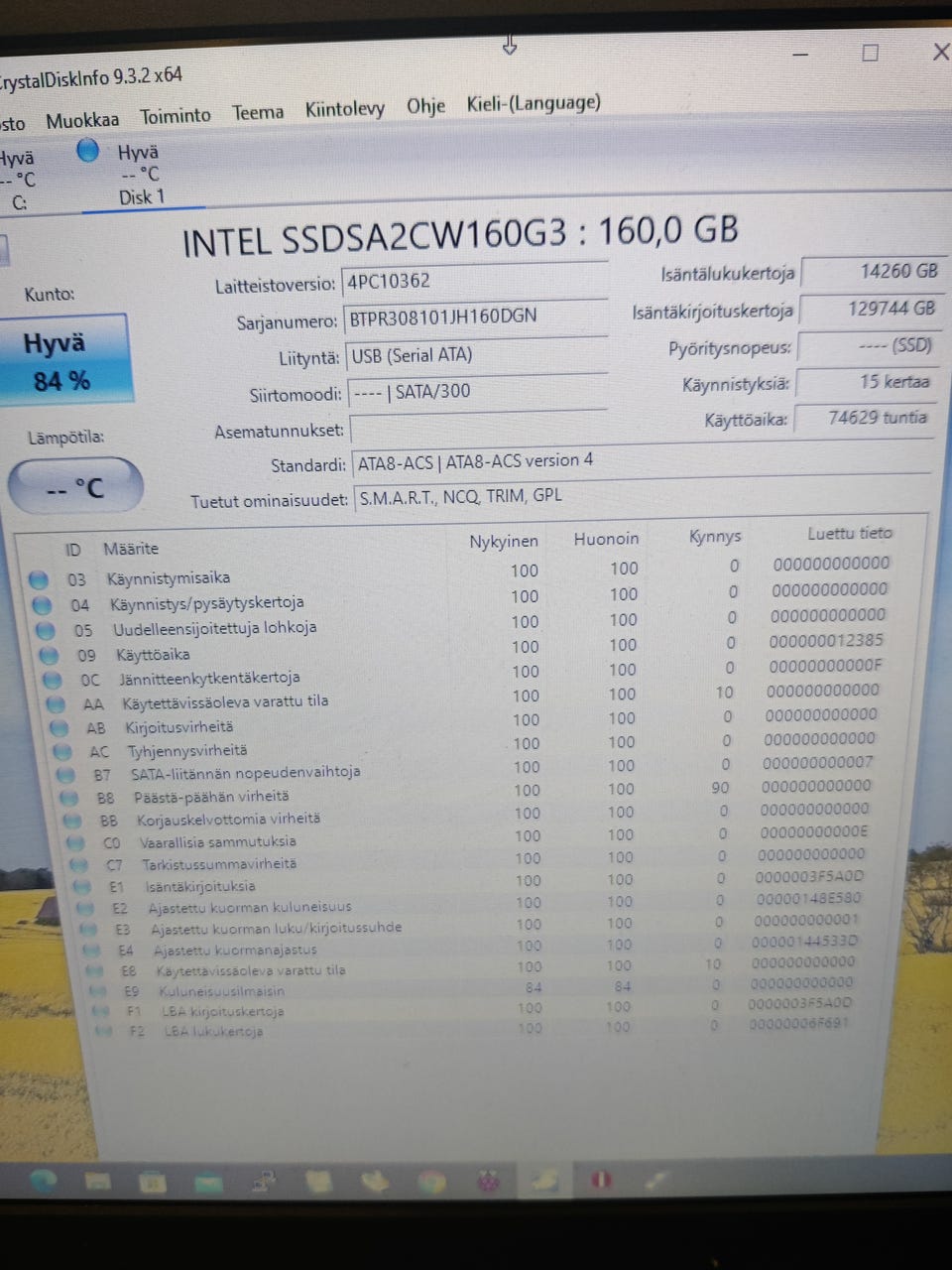Select the Kuluneisuusilmaisin attribute name
952x1270 pixels.
(222, 991)
